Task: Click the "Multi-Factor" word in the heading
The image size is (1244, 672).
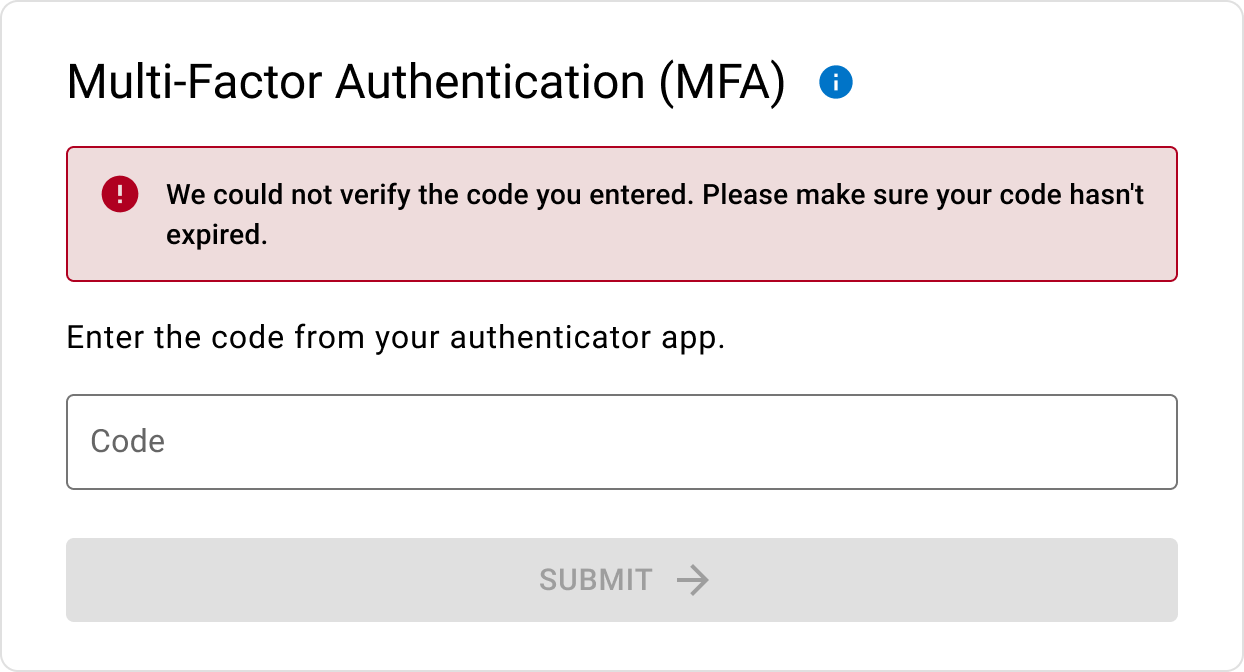Action: point(194,82)
